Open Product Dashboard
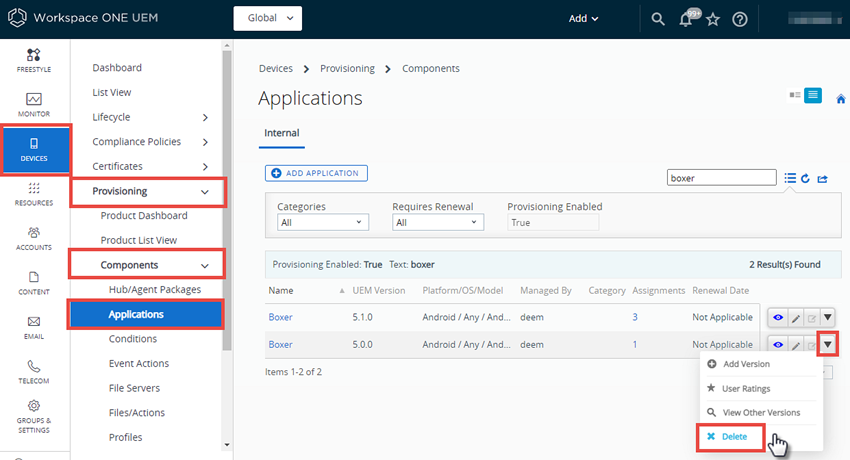The image size is (850, 460). 144,216
